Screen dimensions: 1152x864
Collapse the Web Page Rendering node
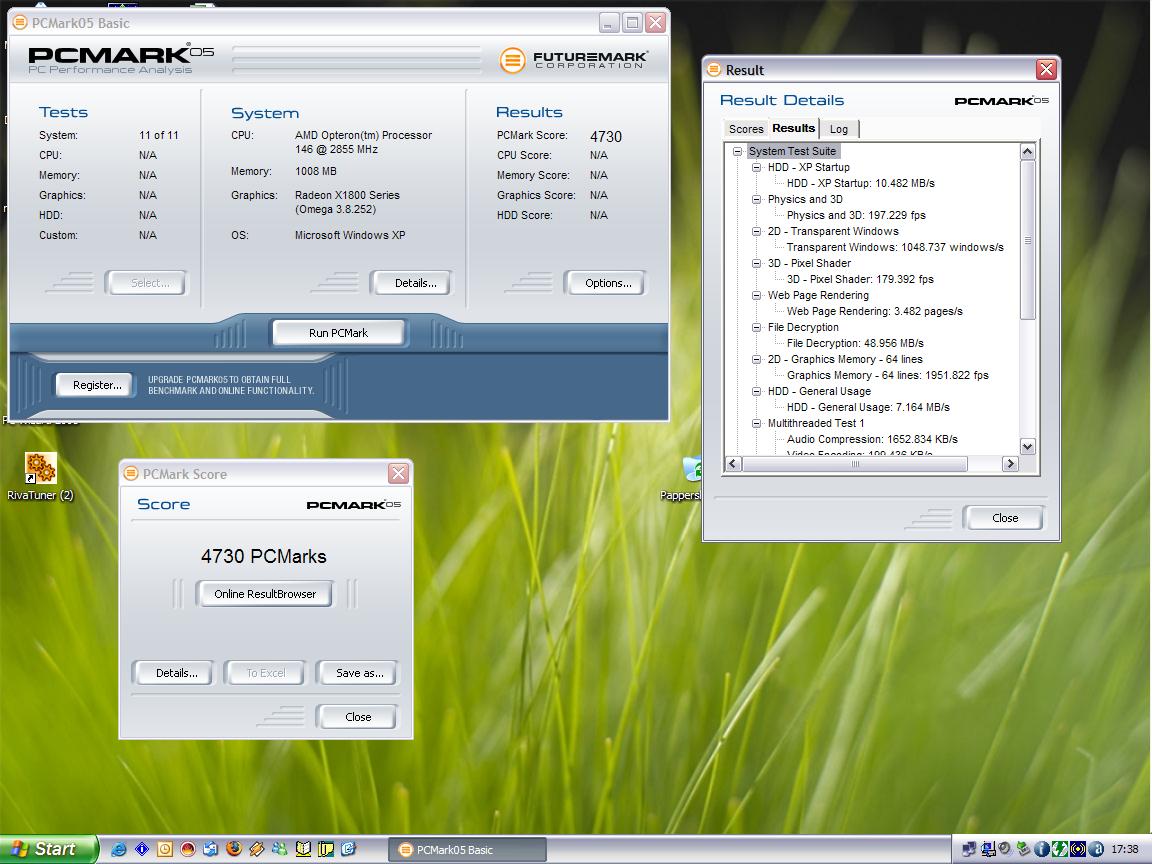click(756, 295)
